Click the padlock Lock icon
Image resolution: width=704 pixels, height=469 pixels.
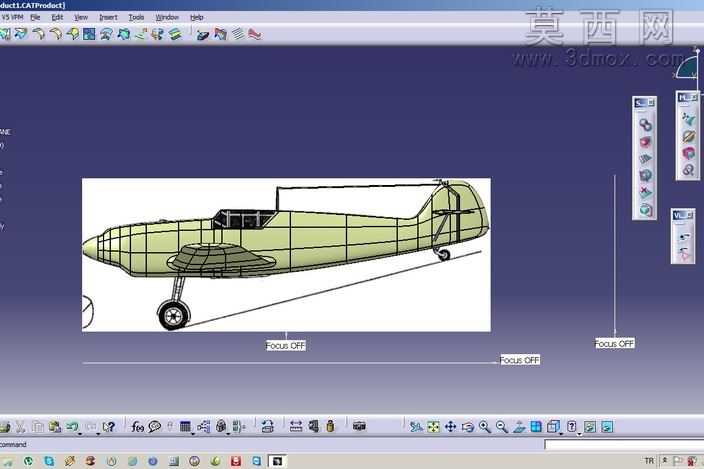221,426
